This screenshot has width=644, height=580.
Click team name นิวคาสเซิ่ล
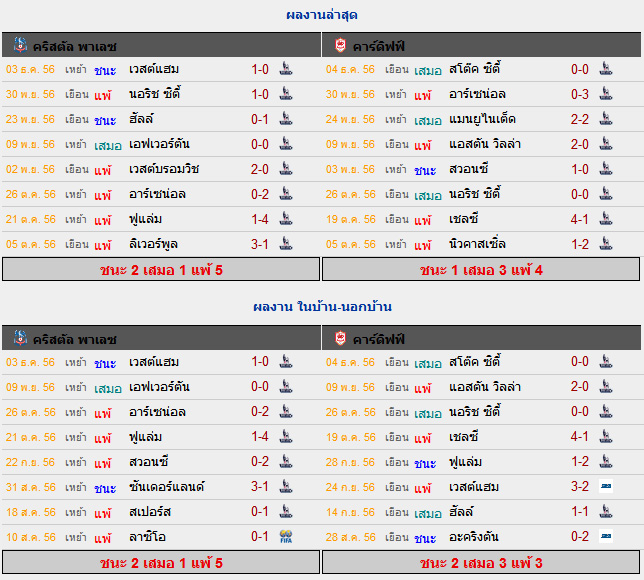(x=477, y=244)
